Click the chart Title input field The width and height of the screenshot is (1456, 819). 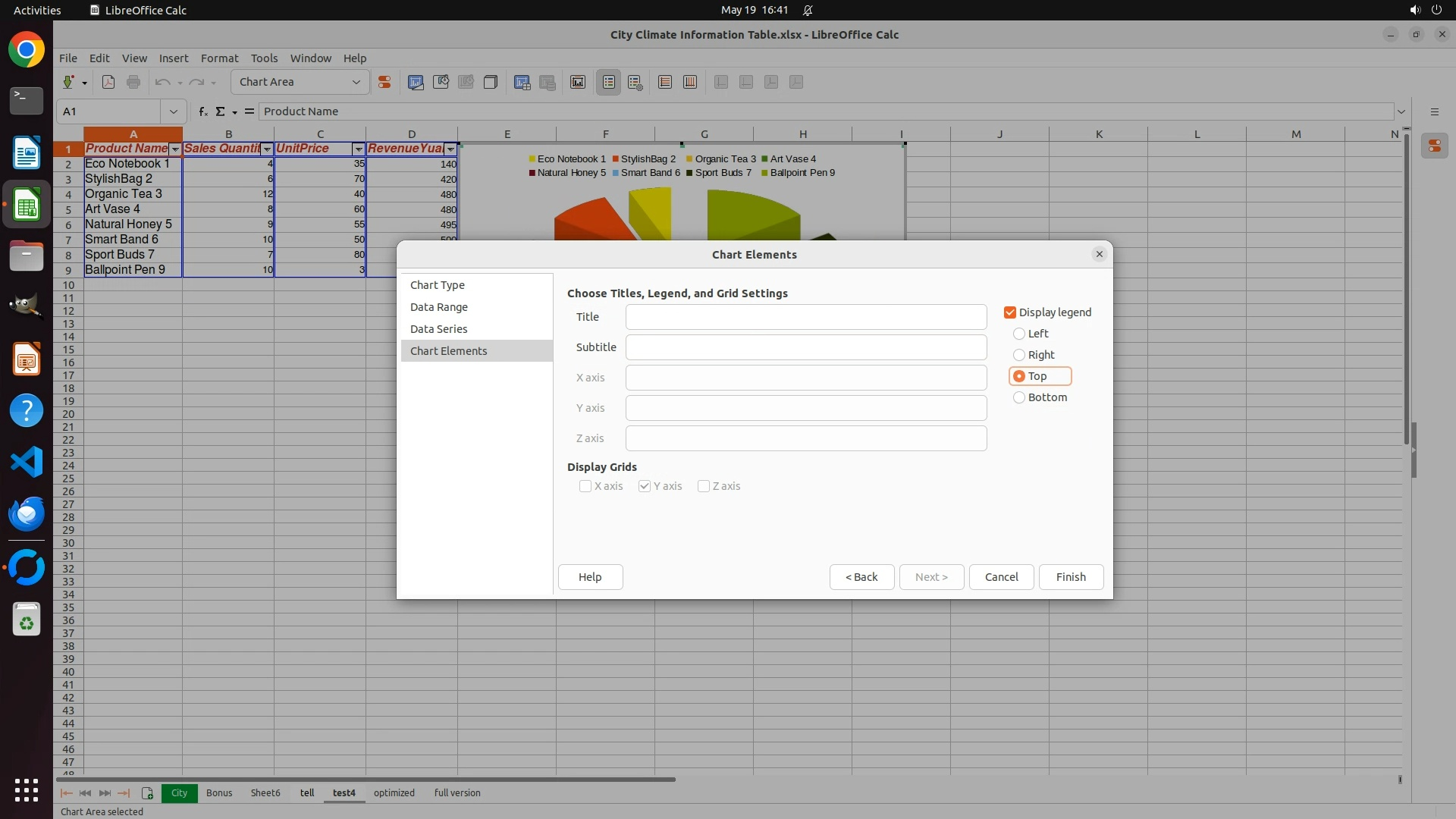point(805,317)
